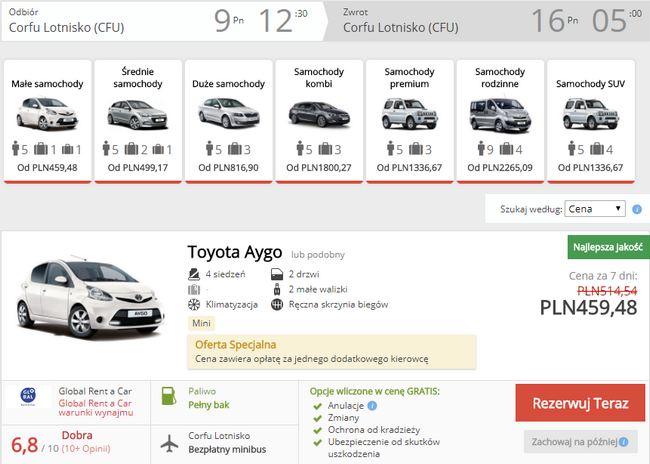Click the seat icon beside 4 siedzeń
Screen dimensions: 650x464
pyautogui.click(x=194, y=274)
